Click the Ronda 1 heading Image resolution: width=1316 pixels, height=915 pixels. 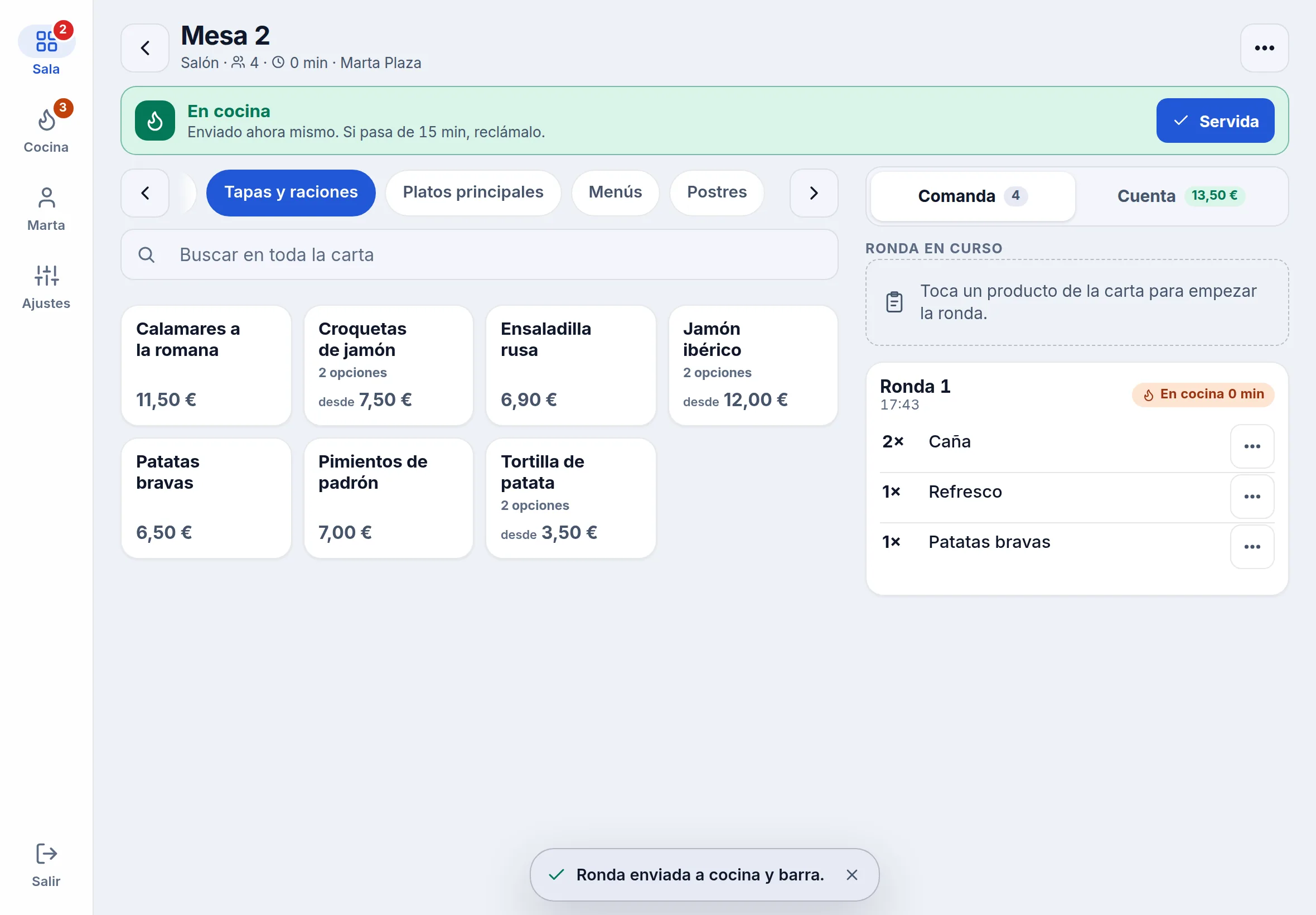point(915,387)
